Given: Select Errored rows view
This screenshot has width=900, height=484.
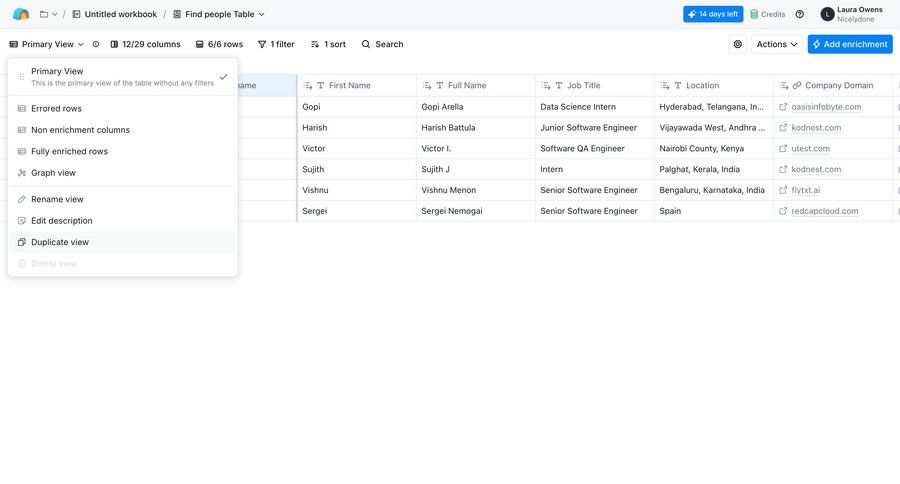Looking at the screenshot, I should coord(122,109).
